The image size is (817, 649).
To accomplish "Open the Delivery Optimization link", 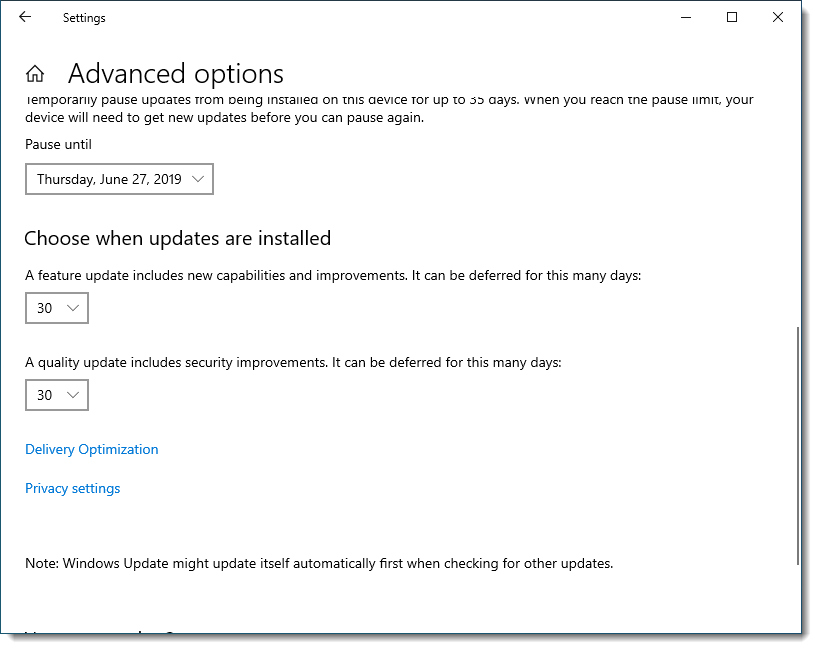I will (x=92, y=449).
